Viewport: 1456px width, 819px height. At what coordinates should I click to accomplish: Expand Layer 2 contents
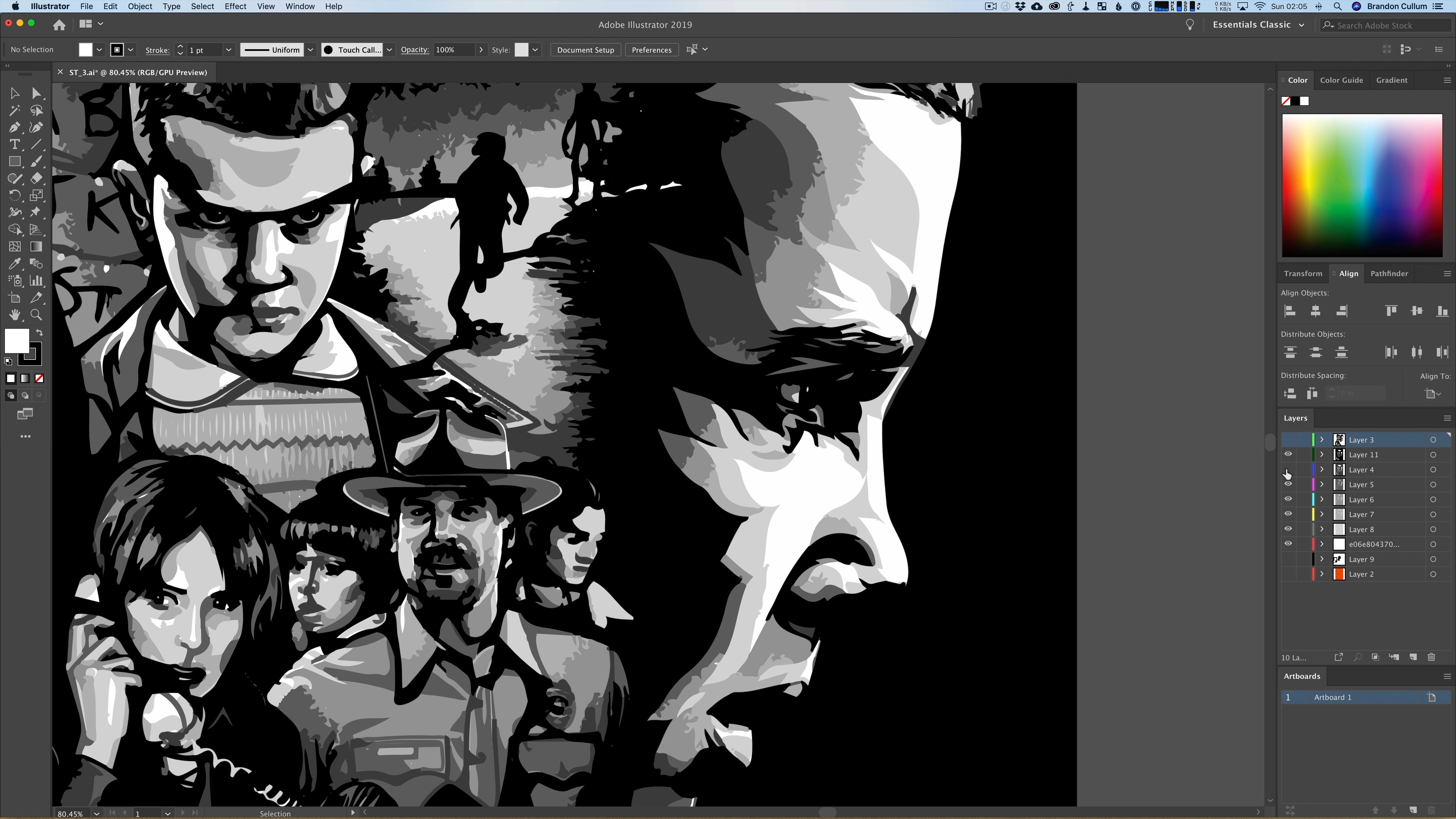[1321, 574]
